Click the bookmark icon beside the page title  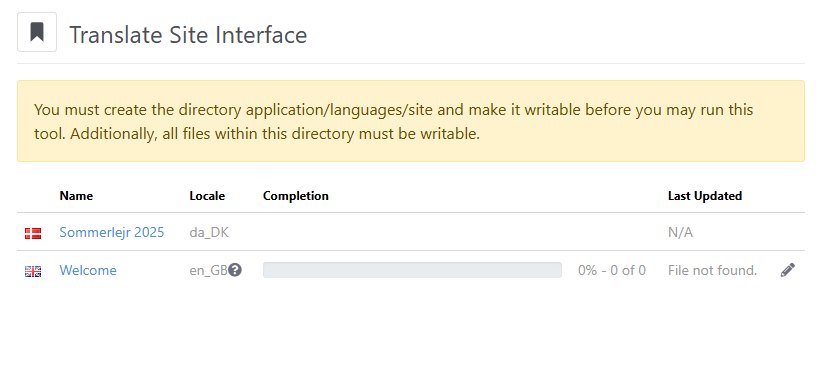[37, 32]
